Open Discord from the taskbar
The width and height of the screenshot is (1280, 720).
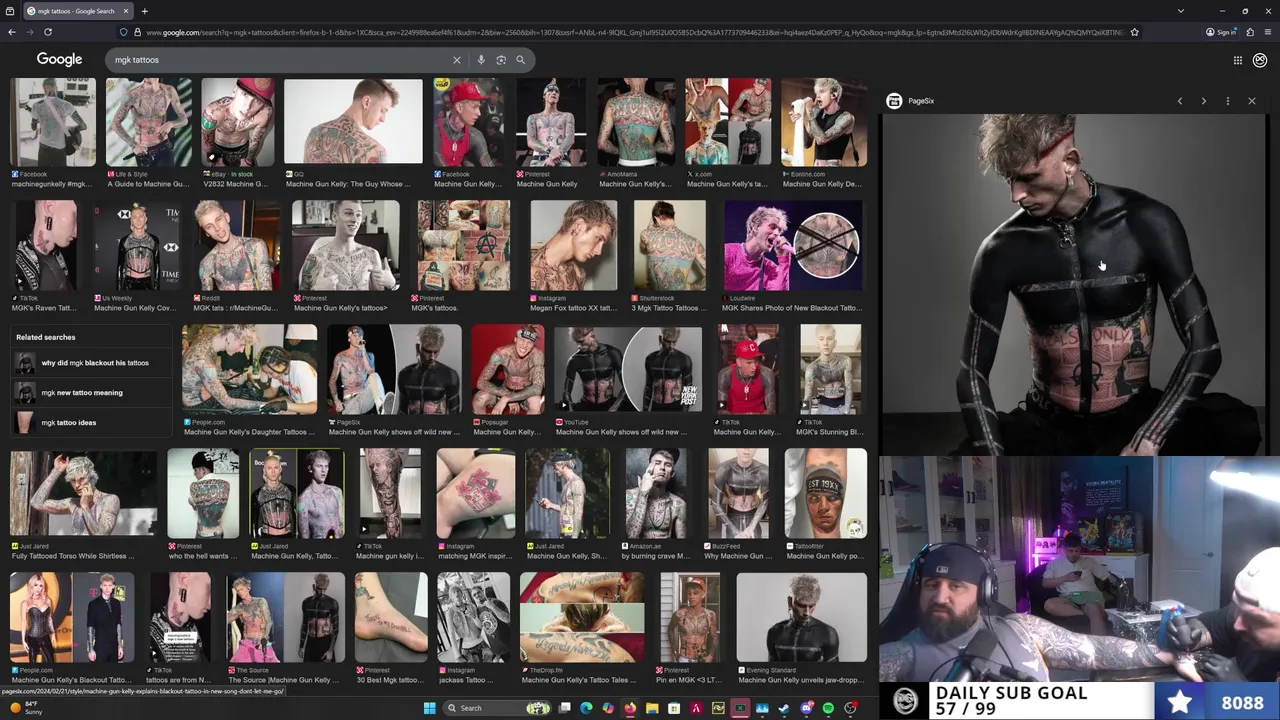point(806,708)
